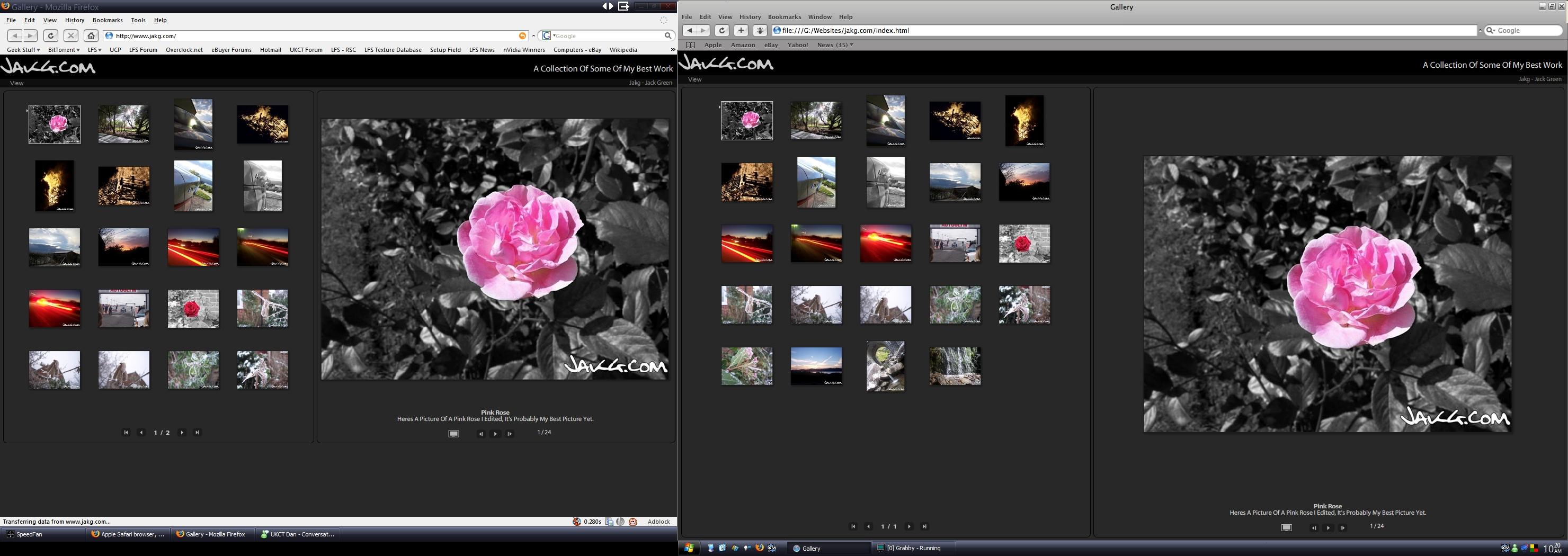The image size is (1568, 556).
Task: Click the orange feed icon in Firefox's address bar
Action: click(x=522, y=36)
